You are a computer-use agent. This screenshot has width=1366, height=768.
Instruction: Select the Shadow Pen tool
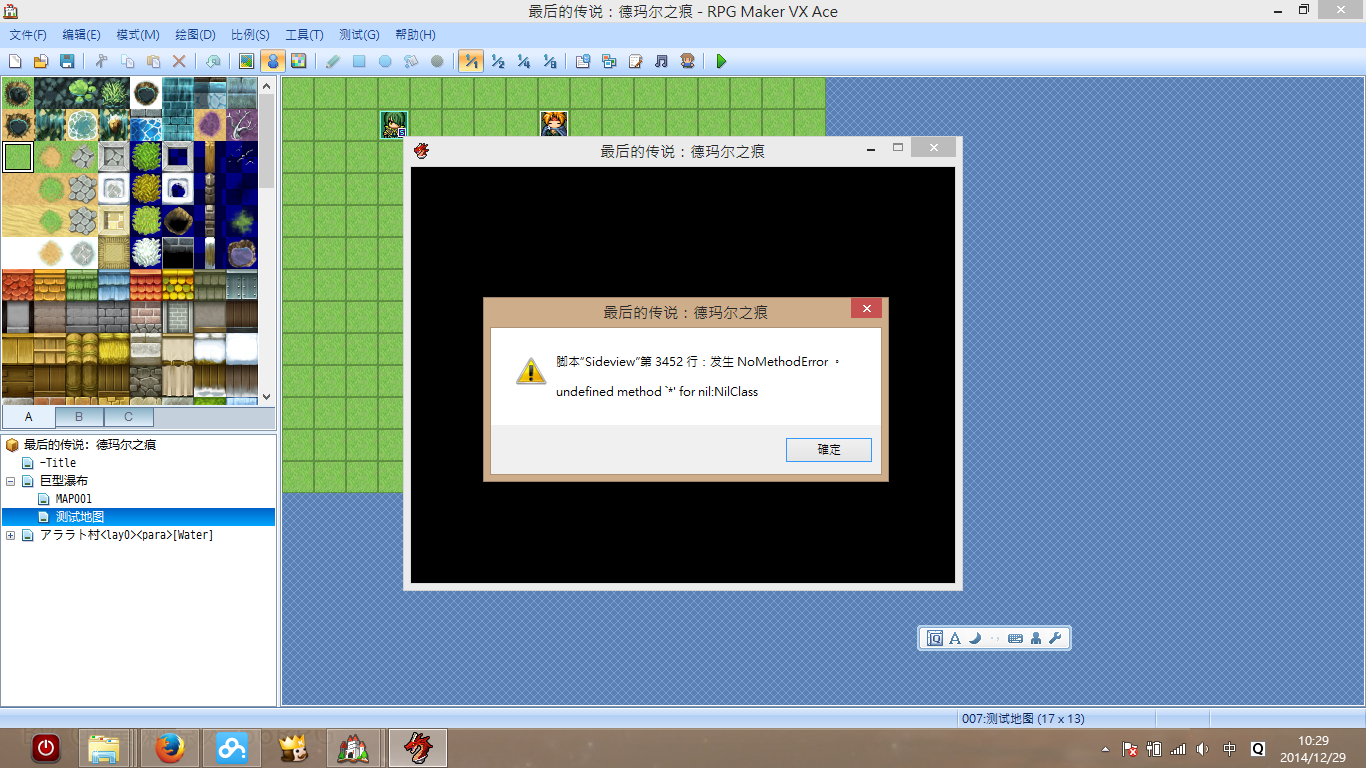coord(437,61)
